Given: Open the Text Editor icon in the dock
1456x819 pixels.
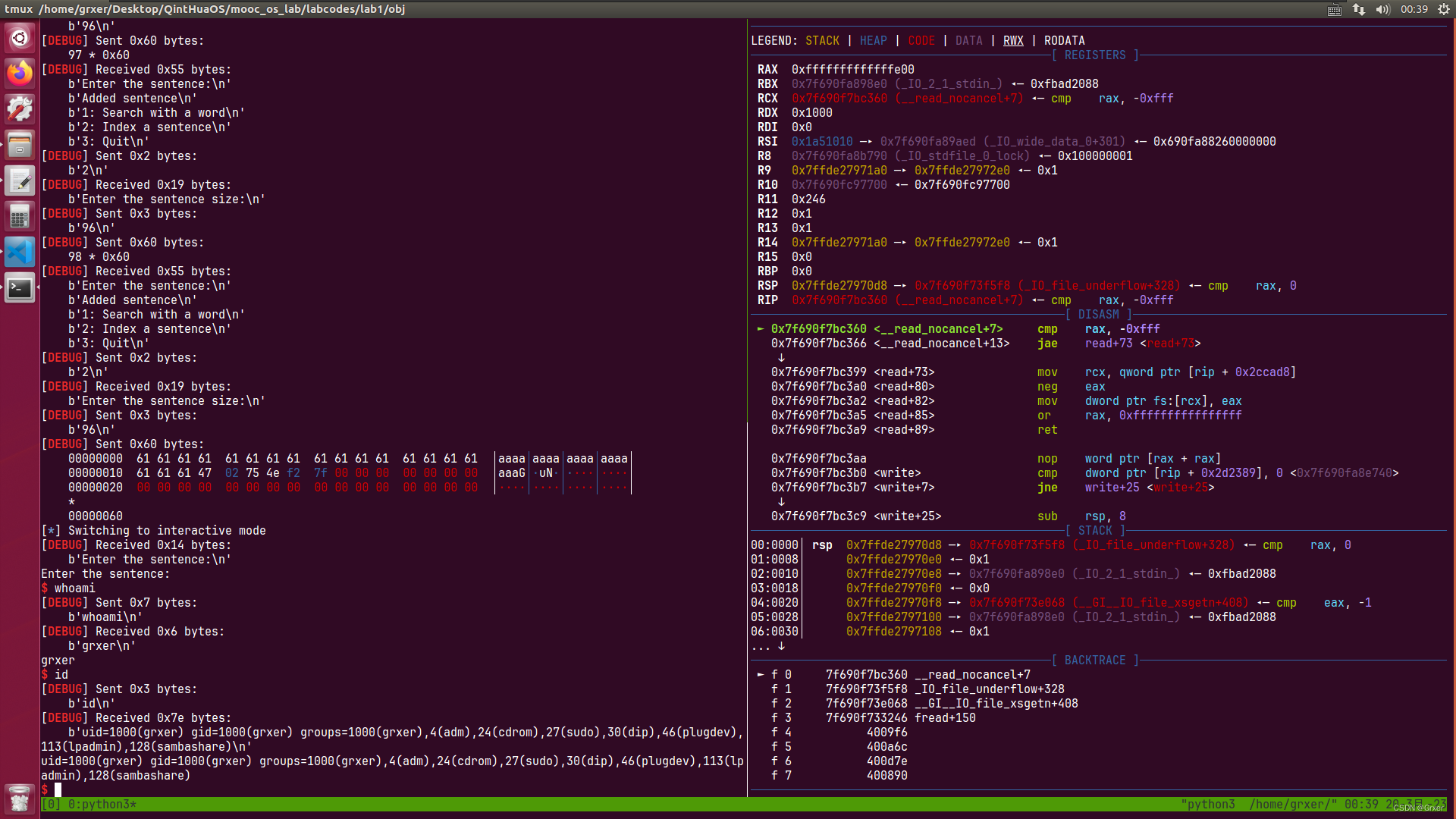Looking at the screenshot, I should [x=19, y=180].
